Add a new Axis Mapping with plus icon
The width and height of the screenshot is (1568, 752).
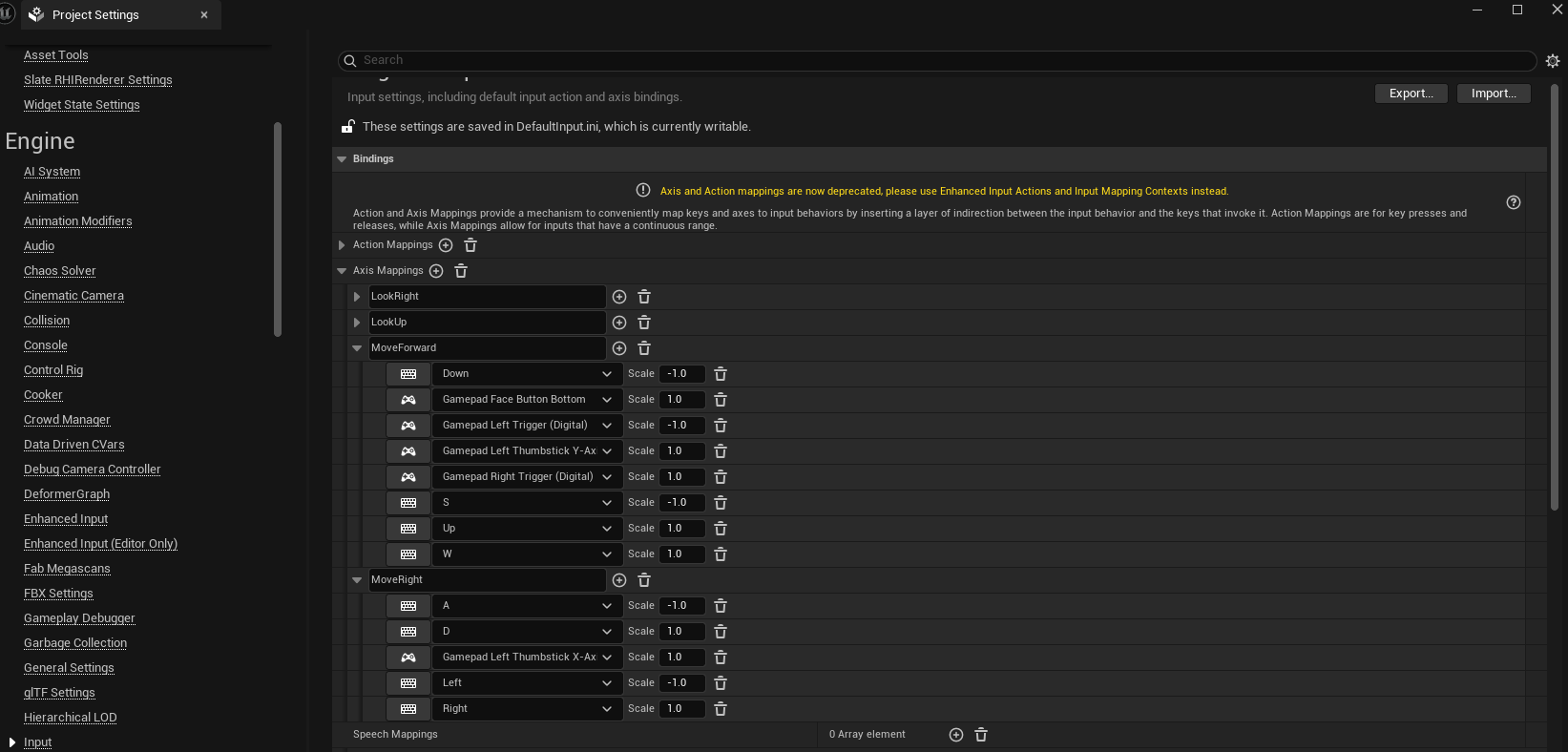click(436, 271)
